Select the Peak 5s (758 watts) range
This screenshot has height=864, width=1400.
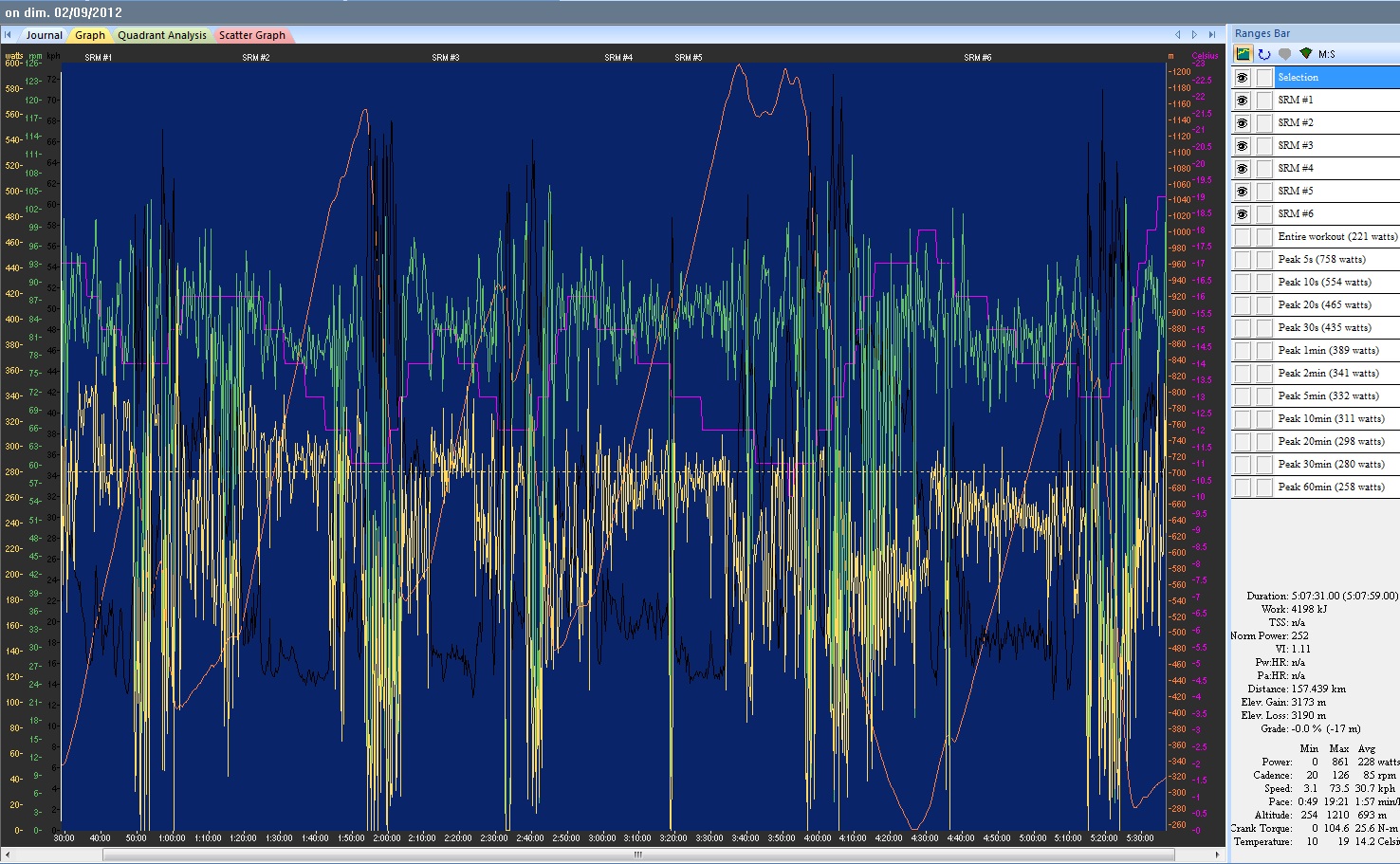coord(1321,260)
